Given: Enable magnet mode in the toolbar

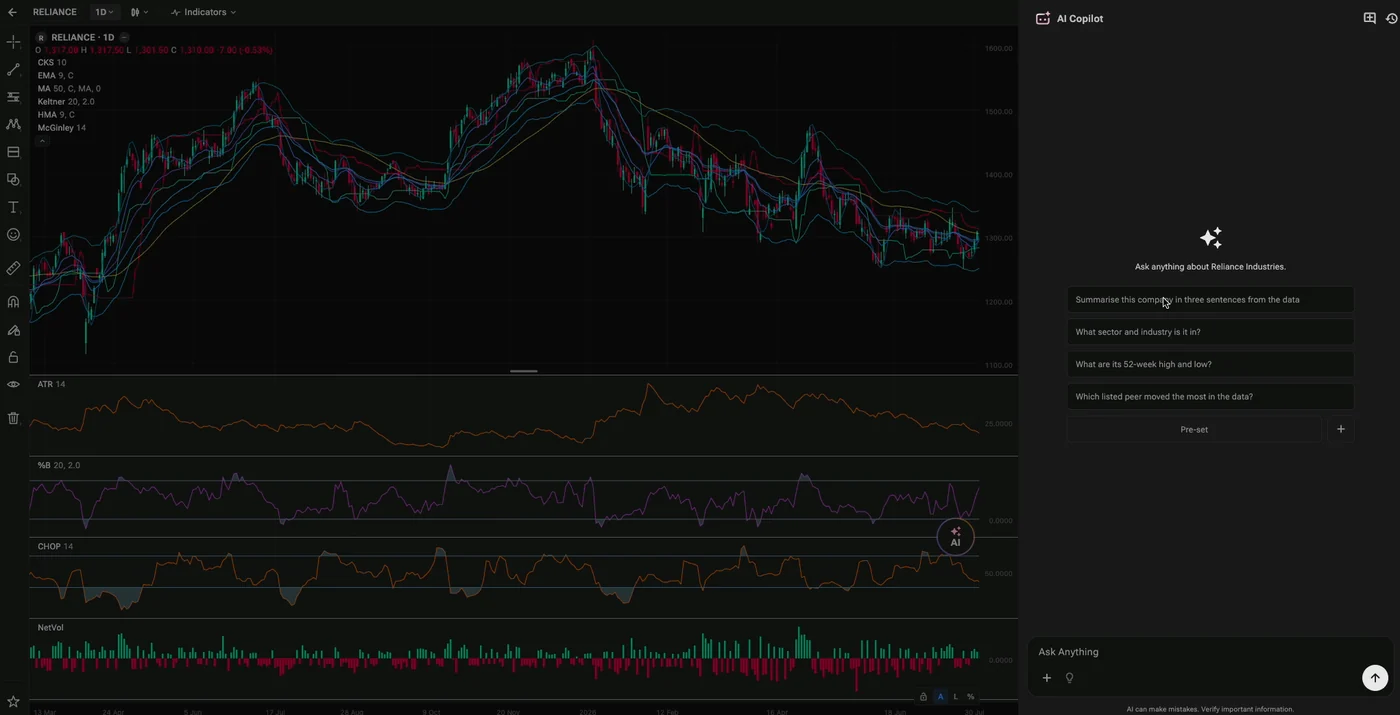Looking at the screenshot, I should (x=13, y=301).
